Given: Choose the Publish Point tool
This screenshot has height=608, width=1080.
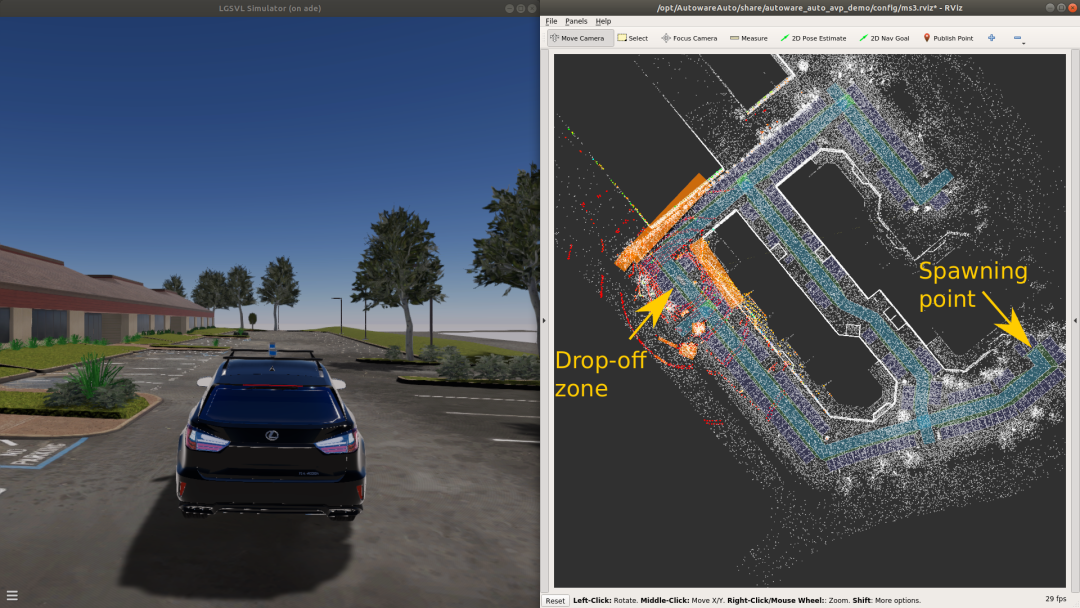Looking at the screenshot, I should click(948, 39).
